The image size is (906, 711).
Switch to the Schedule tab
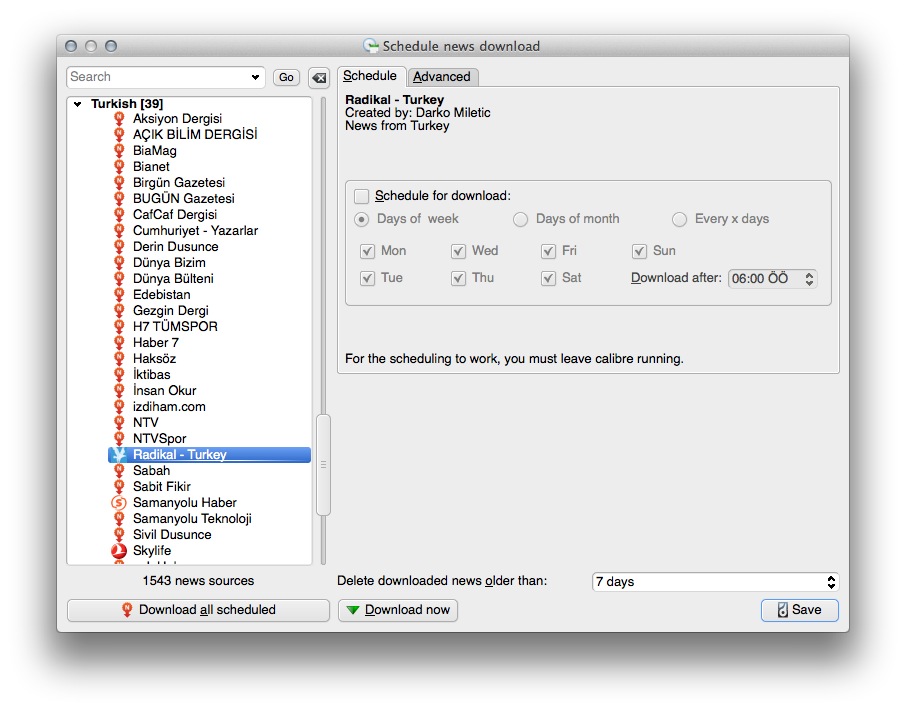pos(370,76)
